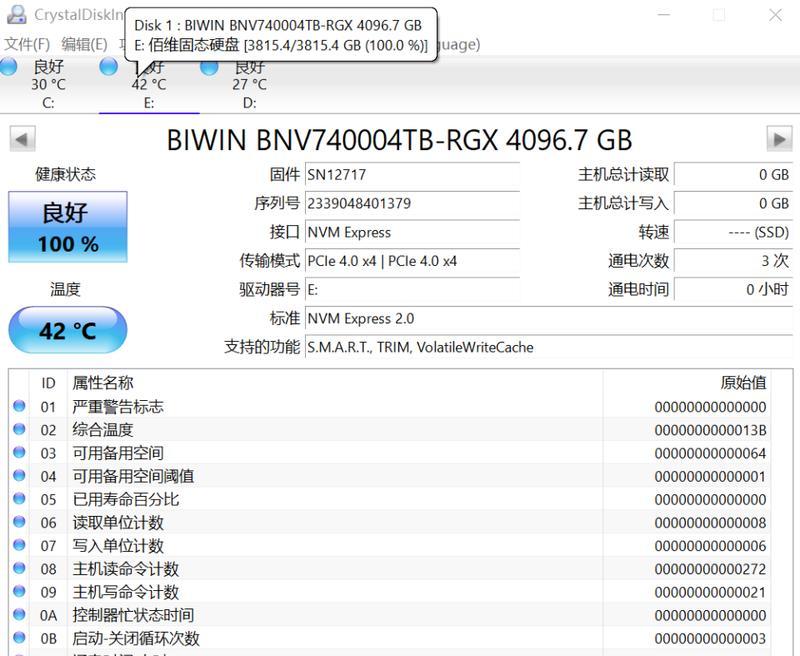Select the 已用寿命百分比 attribute row

pyautogui.click(x=390, y=499)
